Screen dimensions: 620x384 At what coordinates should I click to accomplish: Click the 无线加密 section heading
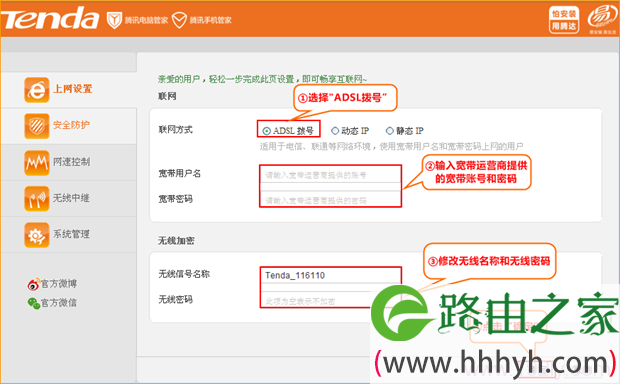click(176, 240)
